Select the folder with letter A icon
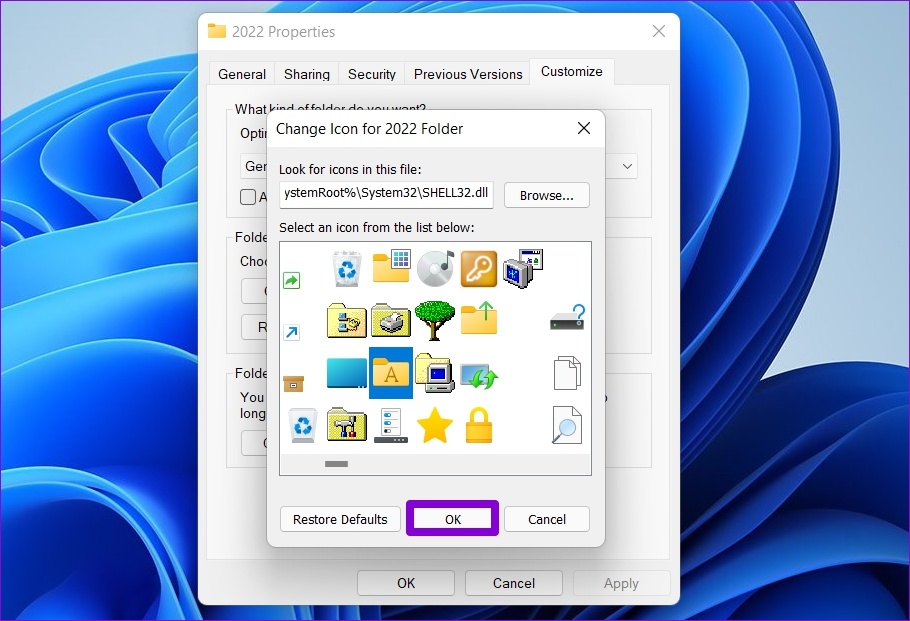 click(391, 373)
